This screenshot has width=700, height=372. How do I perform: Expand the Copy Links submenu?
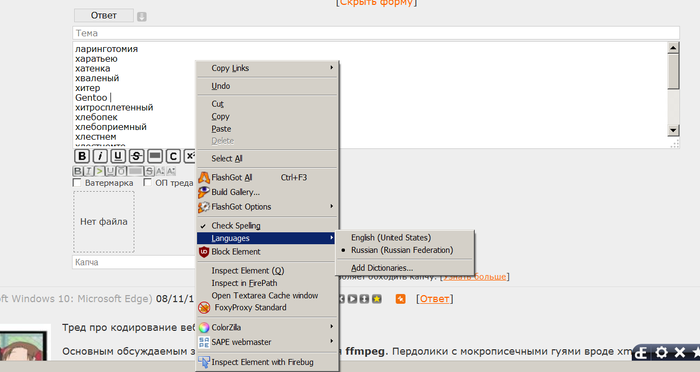point(267,68)
